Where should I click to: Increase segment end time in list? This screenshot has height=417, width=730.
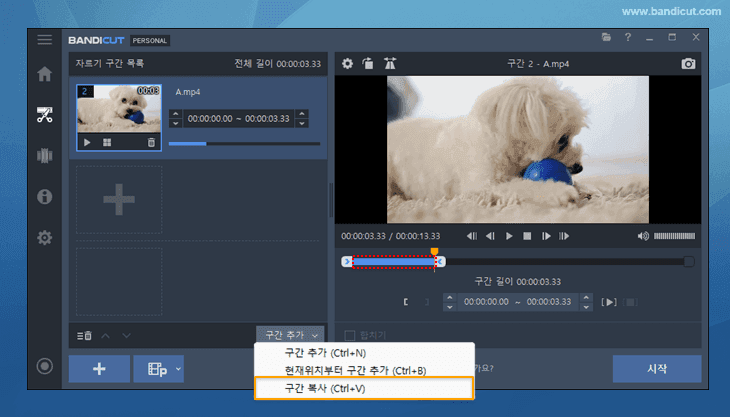click(x=302, y=114)
